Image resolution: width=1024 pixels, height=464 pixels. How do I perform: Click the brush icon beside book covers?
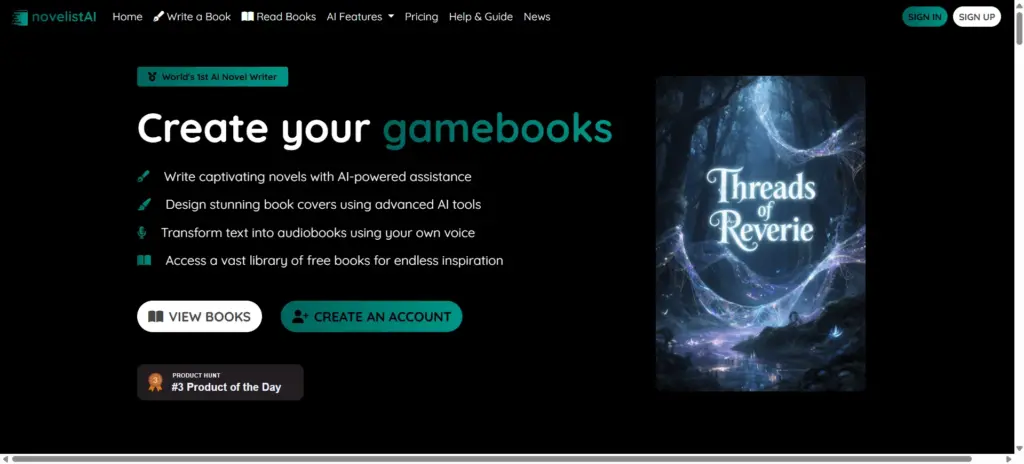(144, 205)
